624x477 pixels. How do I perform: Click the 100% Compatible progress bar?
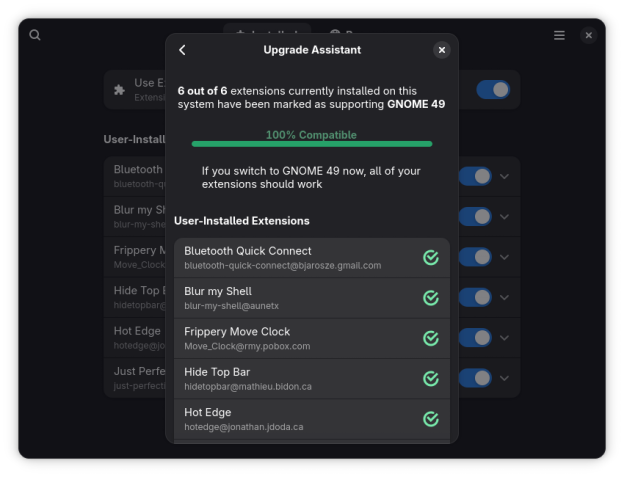point(311,144)
